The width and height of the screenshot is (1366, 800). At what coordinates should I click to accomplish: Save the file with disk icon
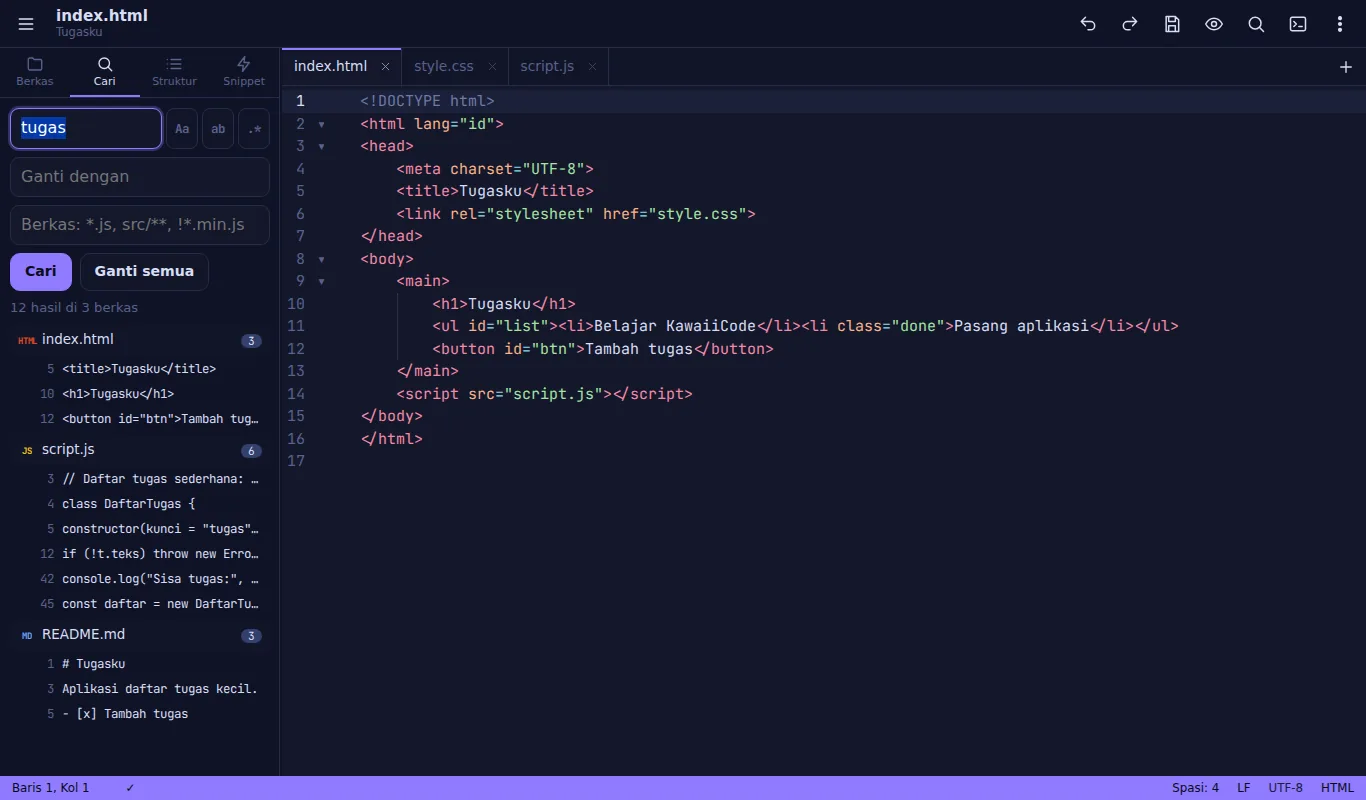[x=1172, y=24]
